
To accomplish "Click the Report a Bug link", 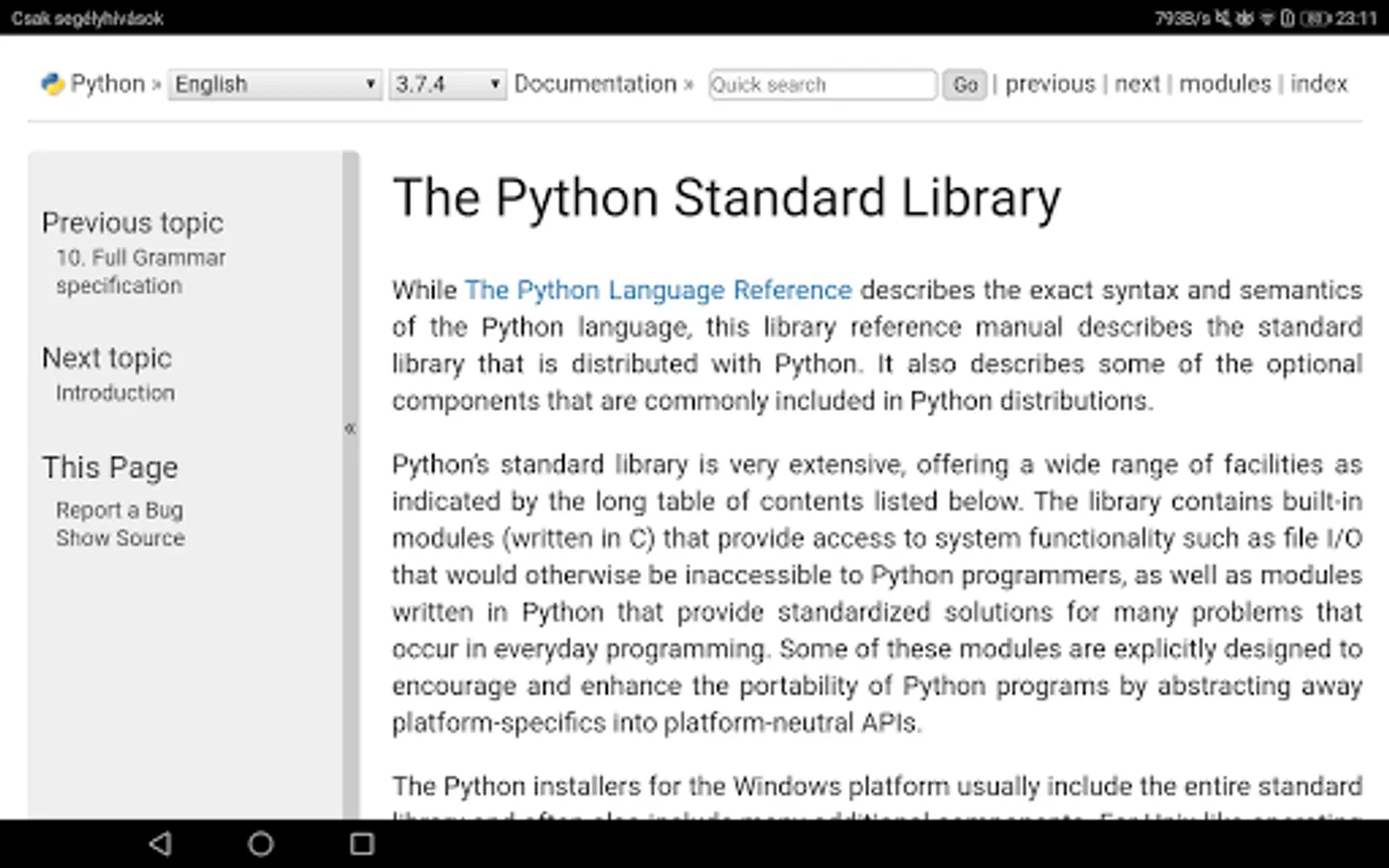I will click(x=120, y=509).
